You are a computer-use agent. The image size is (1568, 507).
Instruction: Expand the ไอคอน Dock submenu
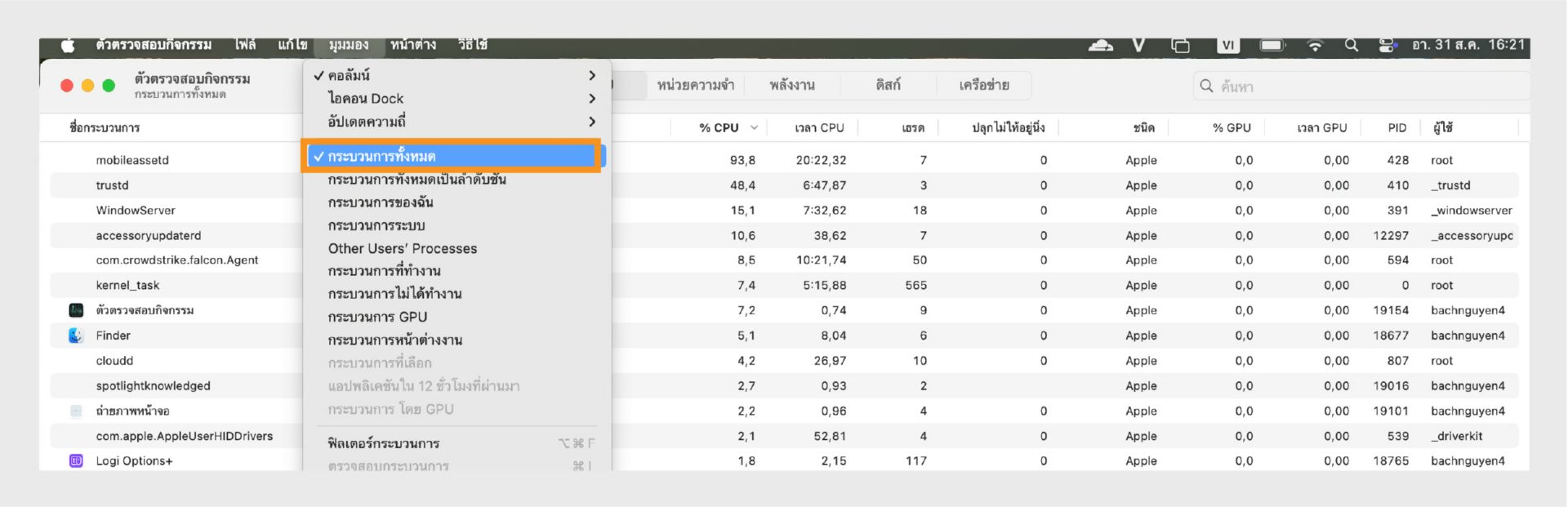point(457,98)
